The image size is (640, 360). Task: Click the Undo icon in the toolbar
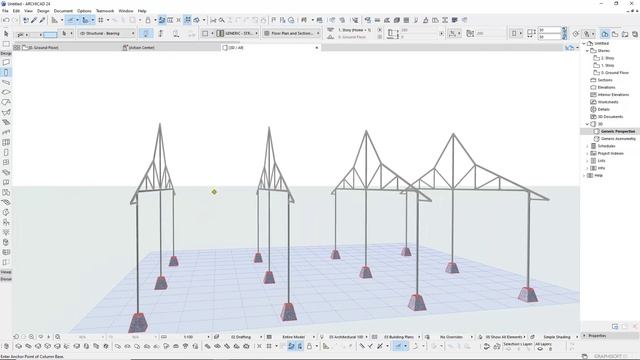click(x=6, y=20)
